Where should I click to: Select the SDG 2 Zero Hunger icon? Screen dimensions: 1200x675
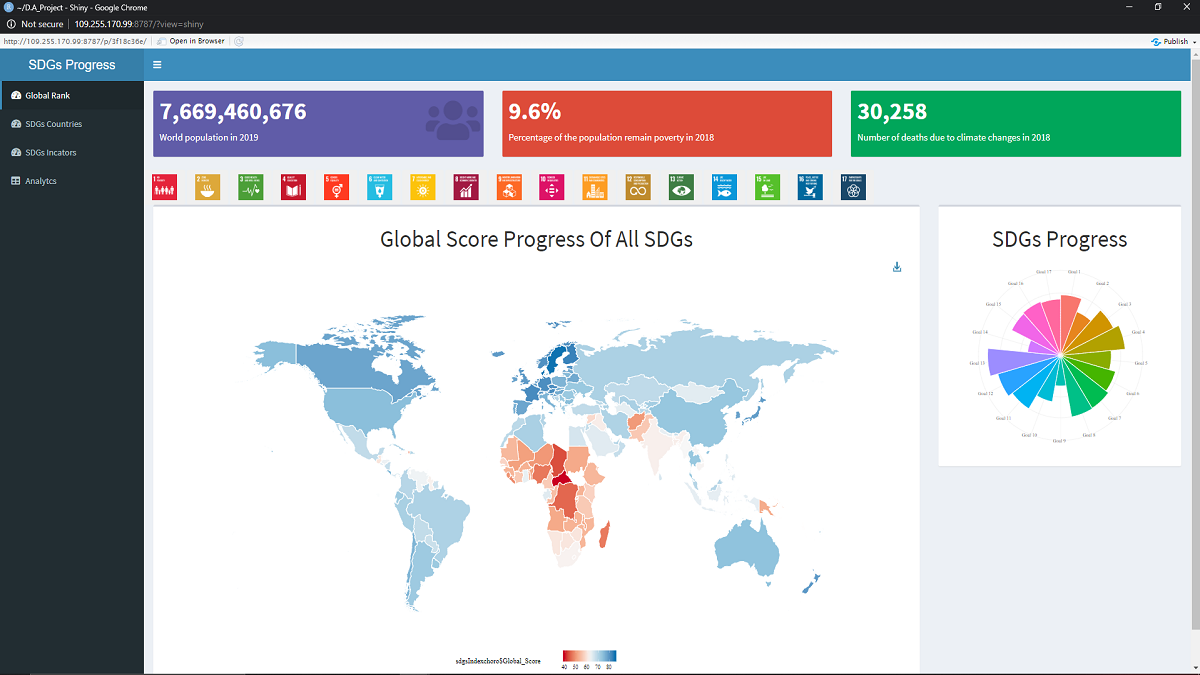[207, 187]
